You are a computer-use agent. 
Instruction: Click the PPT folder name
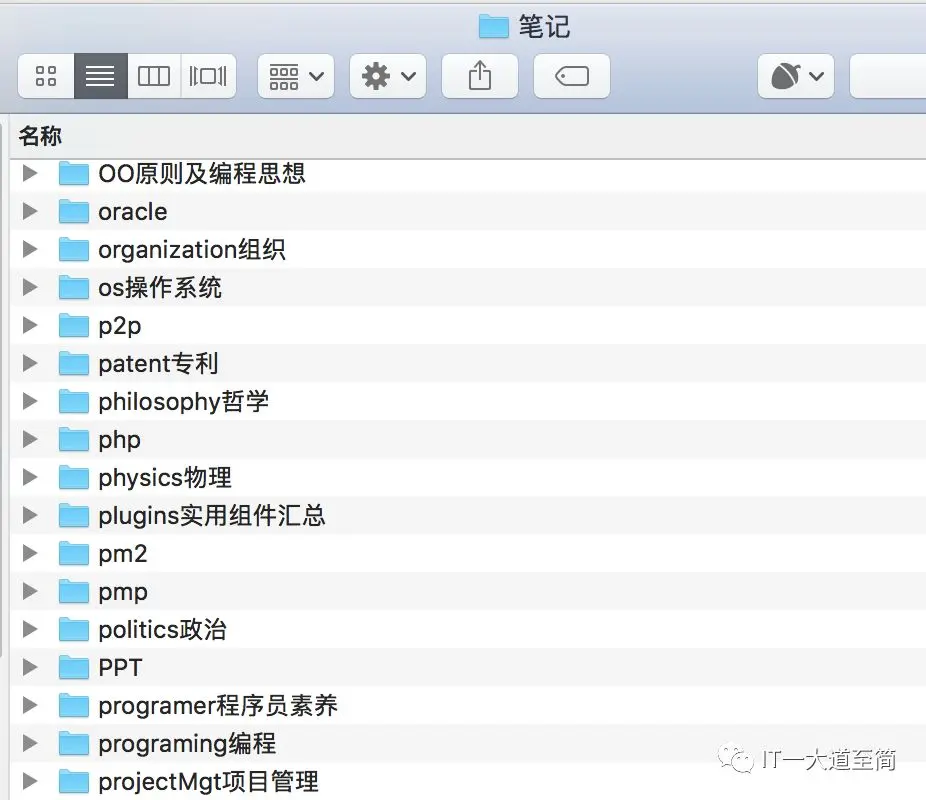coord(120,668)
